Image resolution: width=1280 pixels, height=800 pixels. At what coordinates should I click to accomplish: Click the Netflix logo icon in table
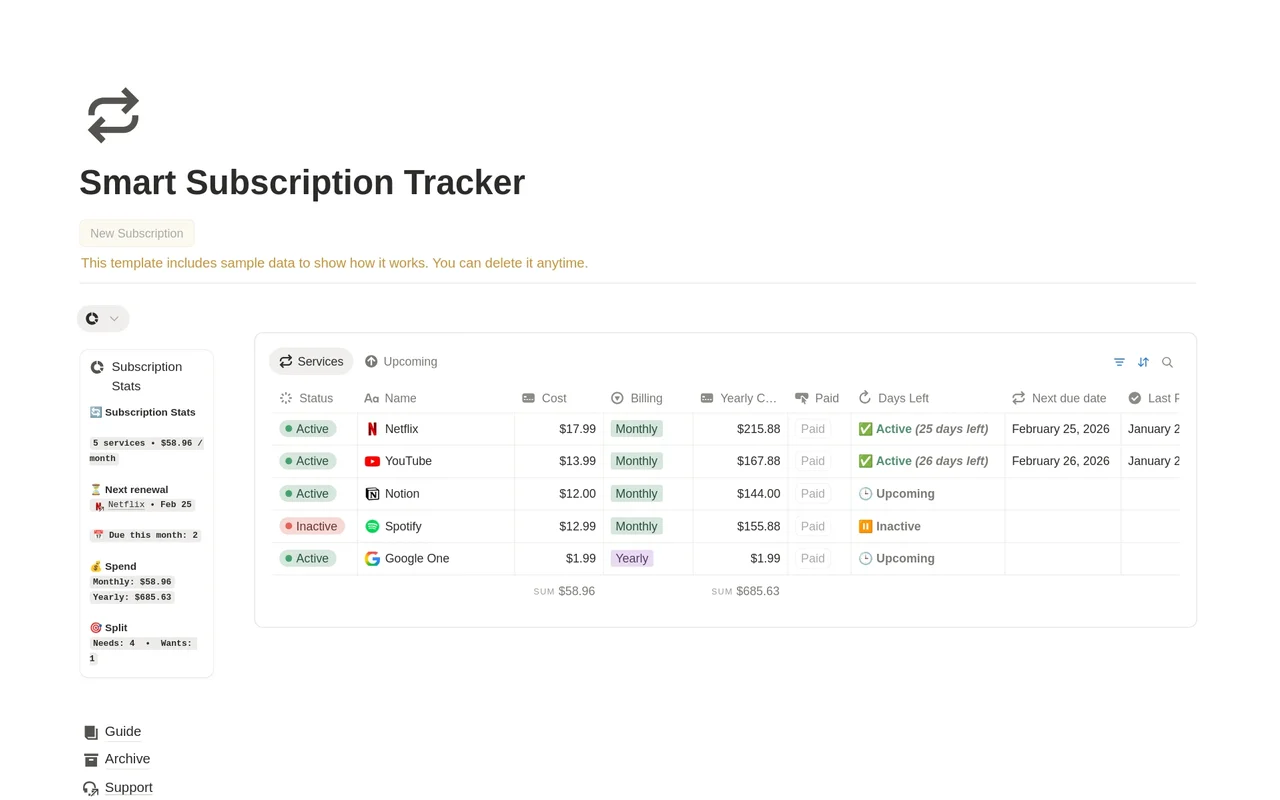pyautogui.click(x=372, y=429)
